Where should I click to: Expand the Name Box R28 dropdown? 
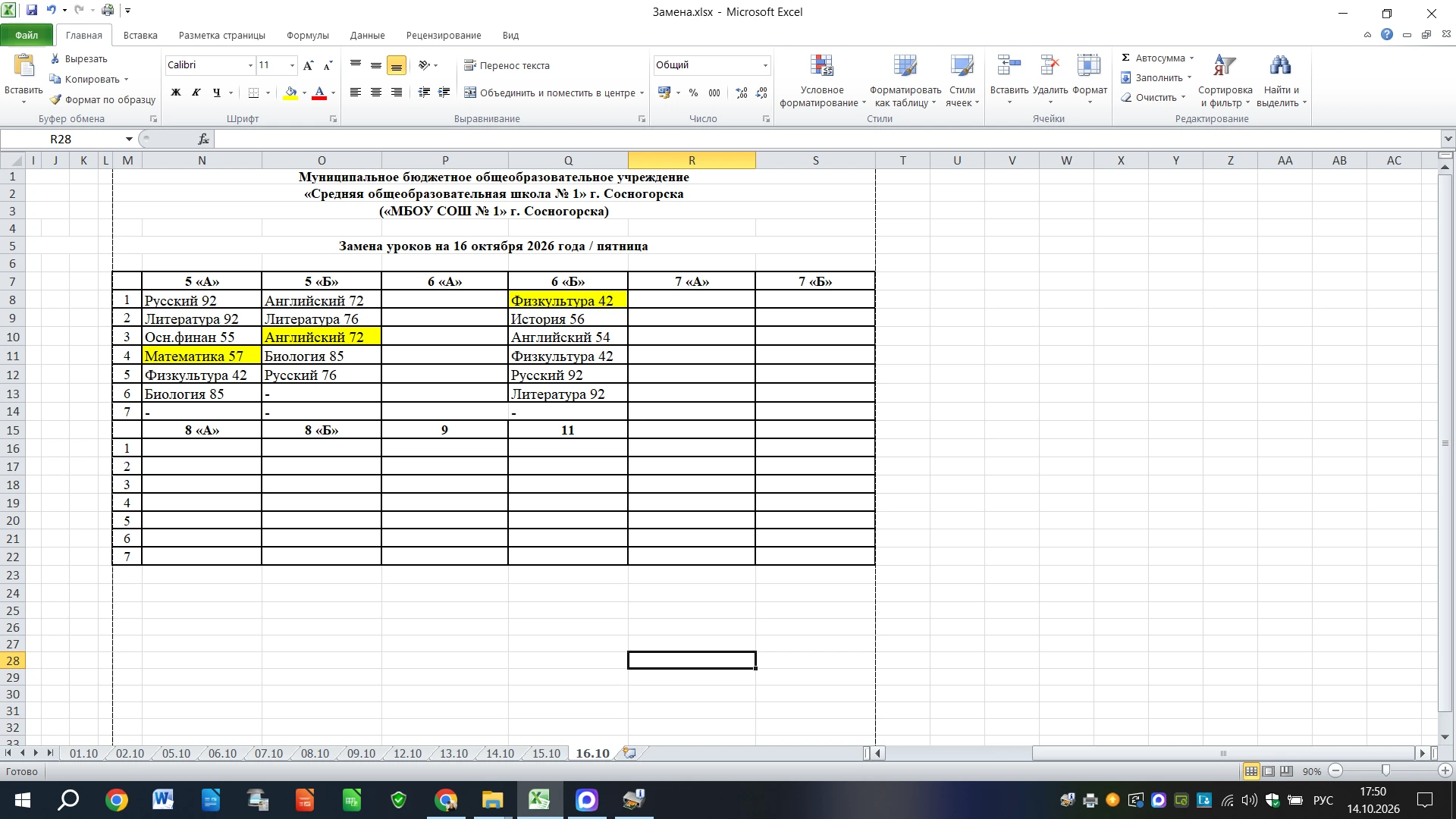tap(129, 139)
